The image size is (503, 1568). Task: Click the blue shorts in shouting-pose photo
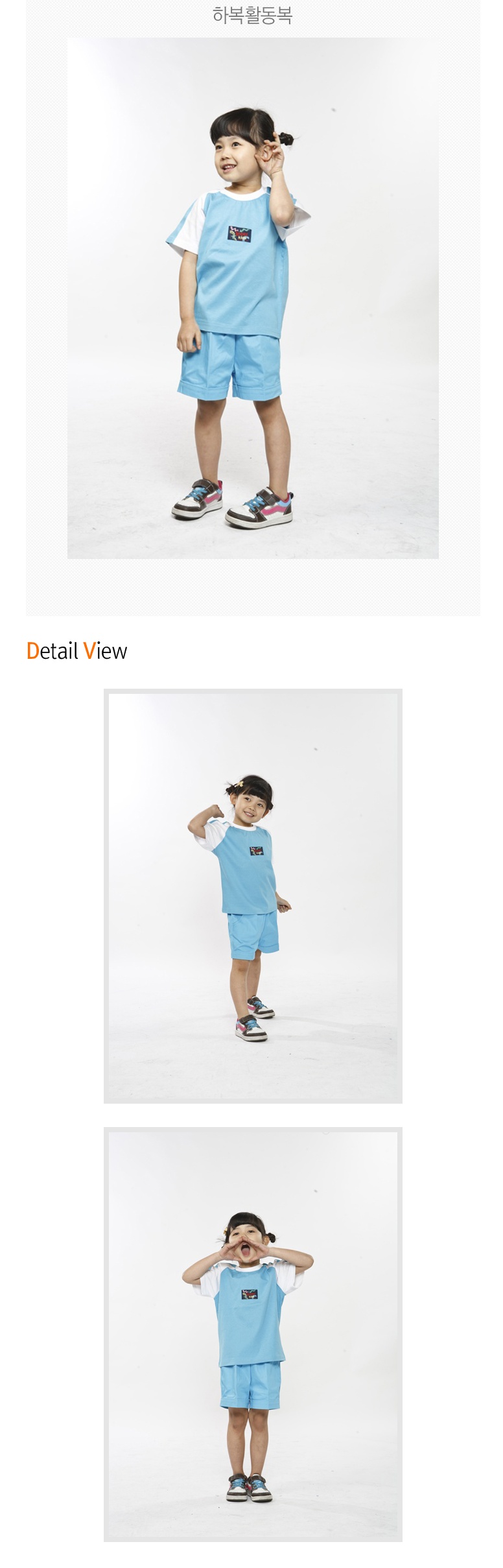[250, 1384]
